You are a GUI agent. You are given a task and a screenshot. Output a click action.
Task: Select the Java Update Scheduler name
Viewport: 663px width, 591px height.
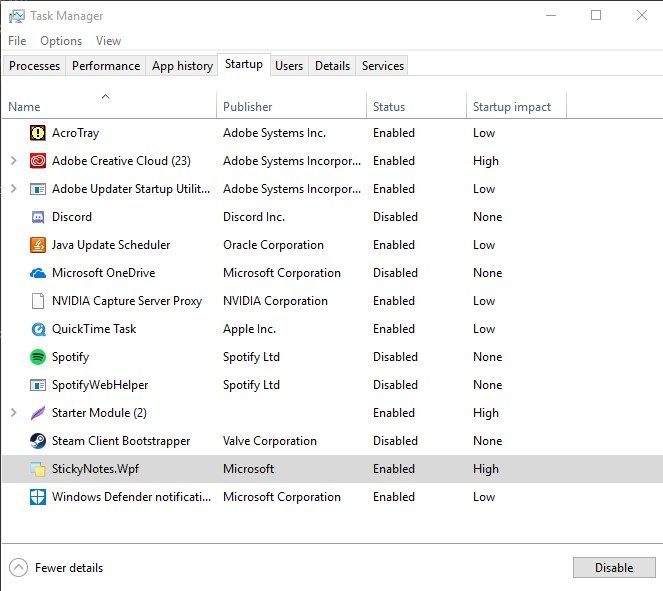tap(111, 245)
